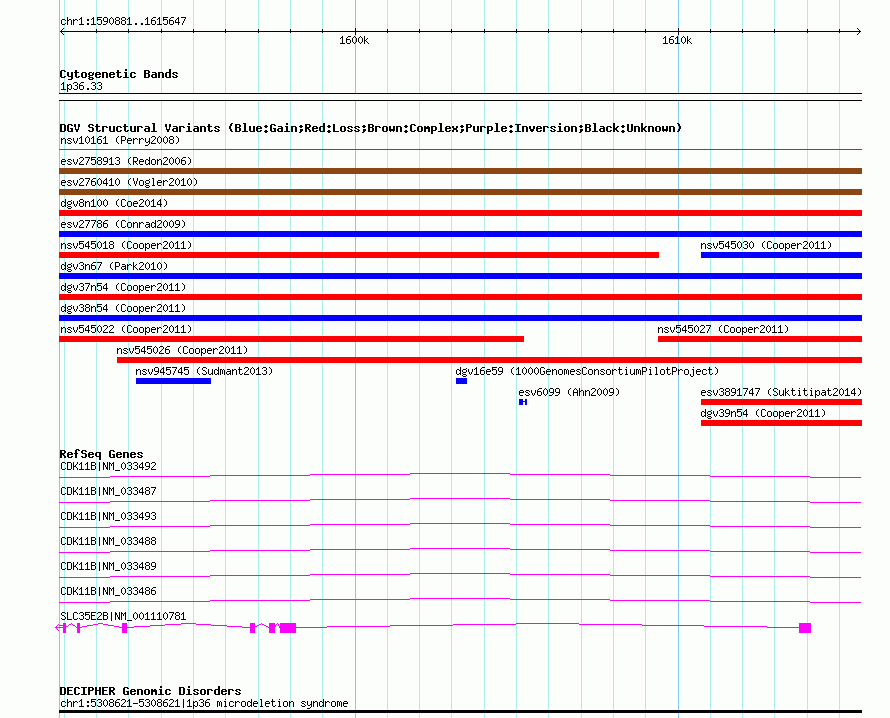
Task: Click the esv3891747 (Suktitipat2014) red bar
Action: point(780,402)
